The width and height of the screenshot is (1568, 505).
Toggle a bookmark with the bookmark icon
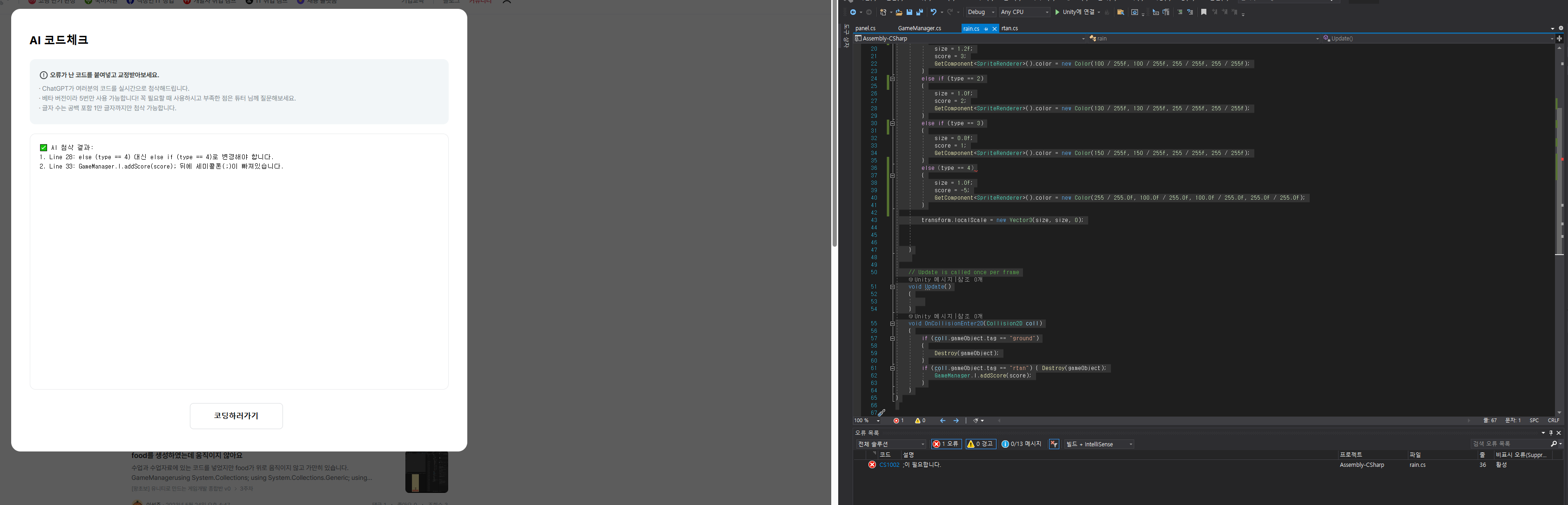pos(1204,12)
